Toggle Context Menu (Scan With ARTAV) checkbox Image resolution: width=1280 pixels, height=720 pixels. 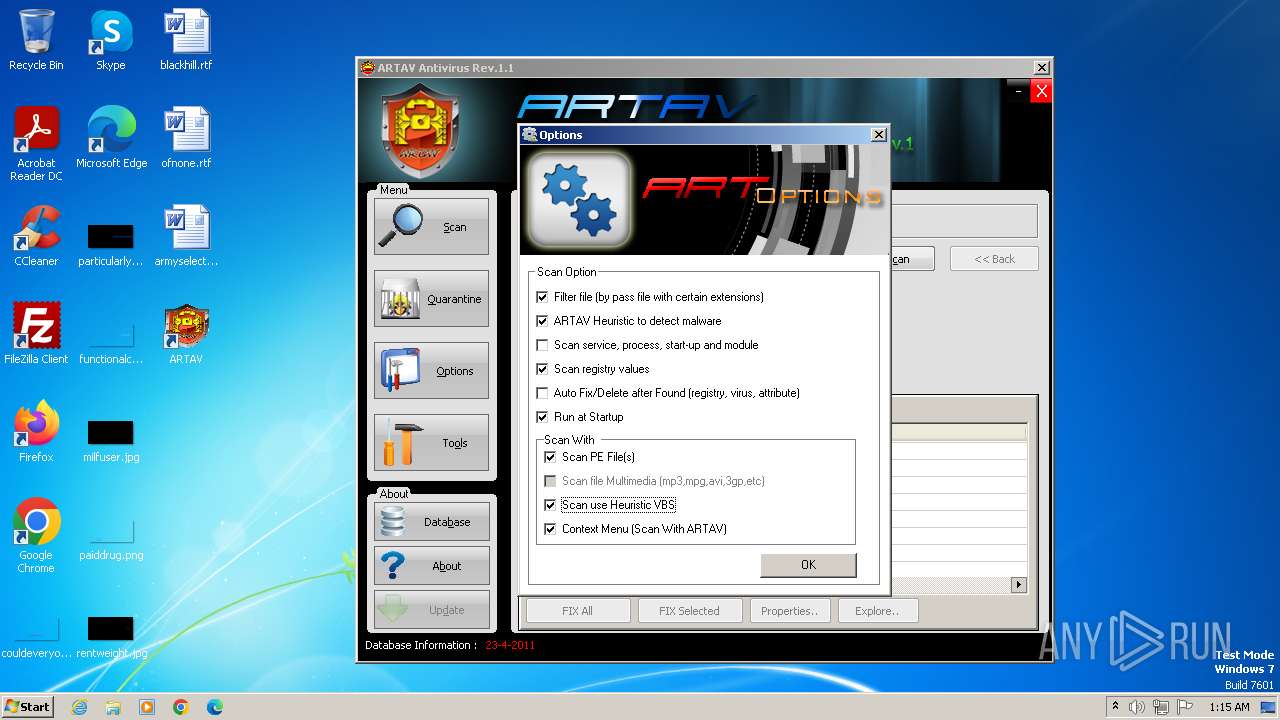[550, 529]
